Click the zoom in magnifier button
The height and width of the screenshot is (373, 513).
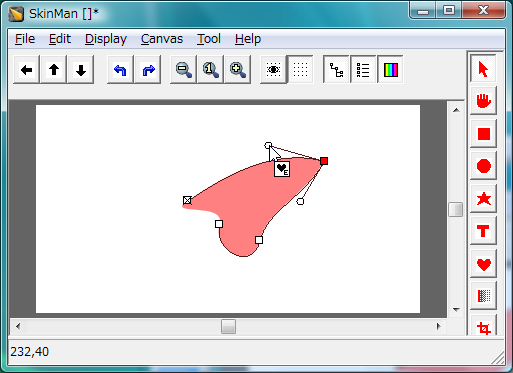click(237, 70)
